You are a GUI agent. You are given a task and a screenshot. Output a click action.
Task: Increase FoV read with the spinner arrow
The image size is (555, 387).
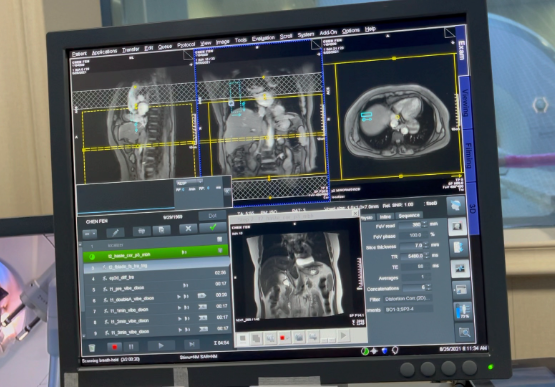pyautogui.click(x=424, y=223)
